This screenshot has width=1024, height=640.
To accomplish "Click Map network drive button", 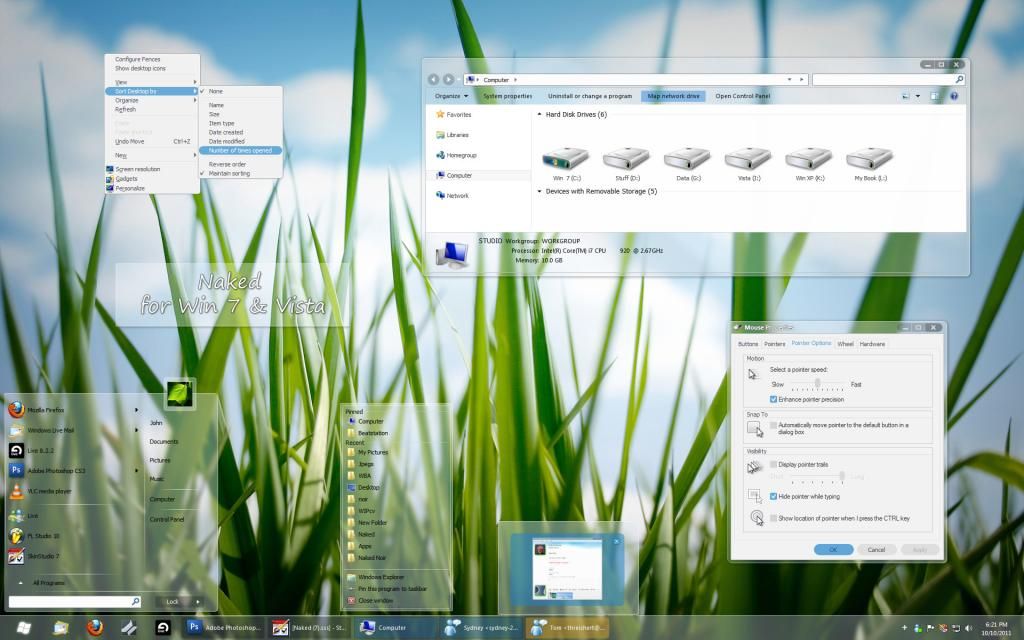I will pos(673,96).
